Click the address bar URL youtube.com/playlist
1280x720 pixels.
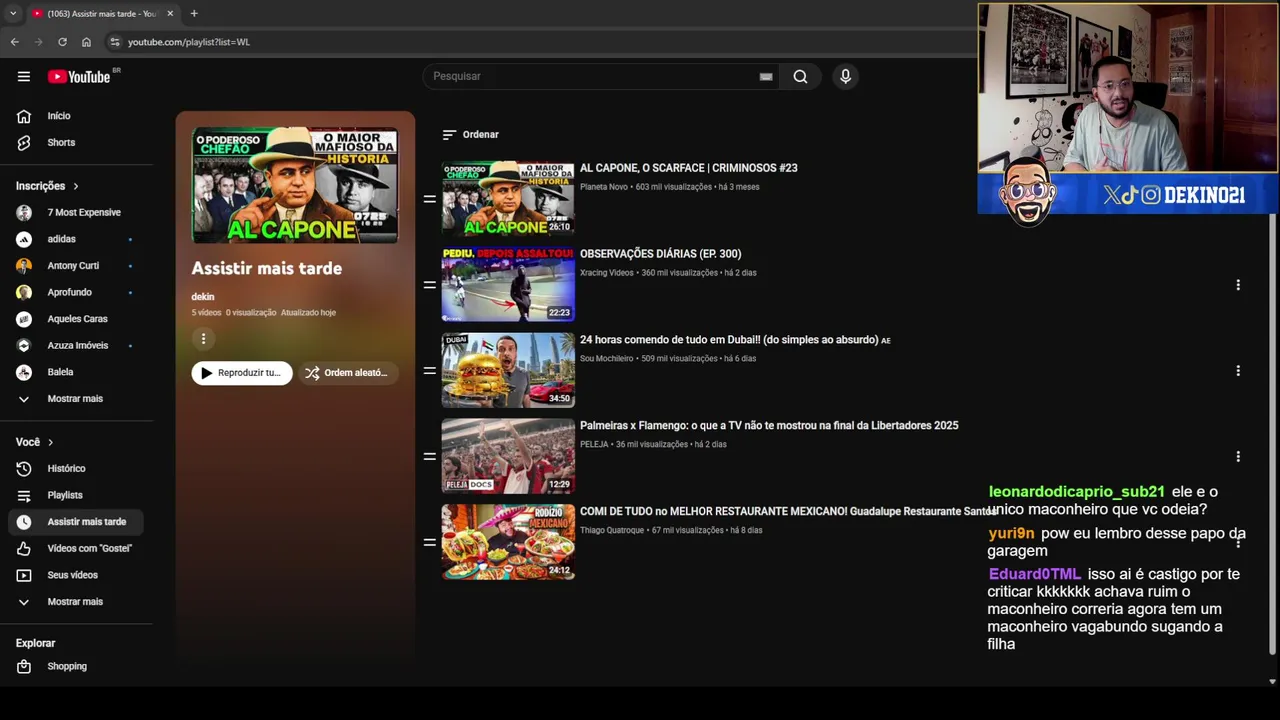[189, 42]
